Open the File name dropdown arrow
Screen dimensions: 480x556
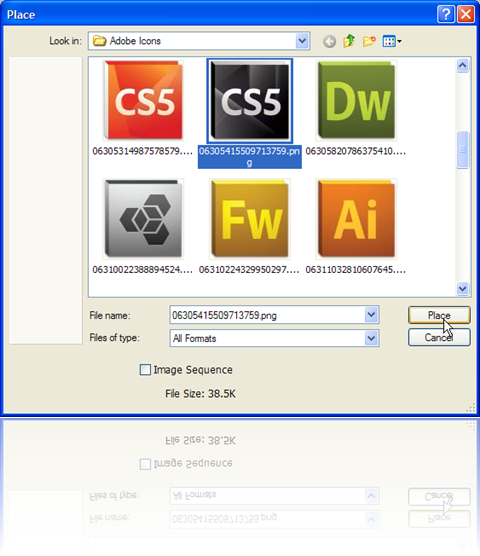[371, 315]
